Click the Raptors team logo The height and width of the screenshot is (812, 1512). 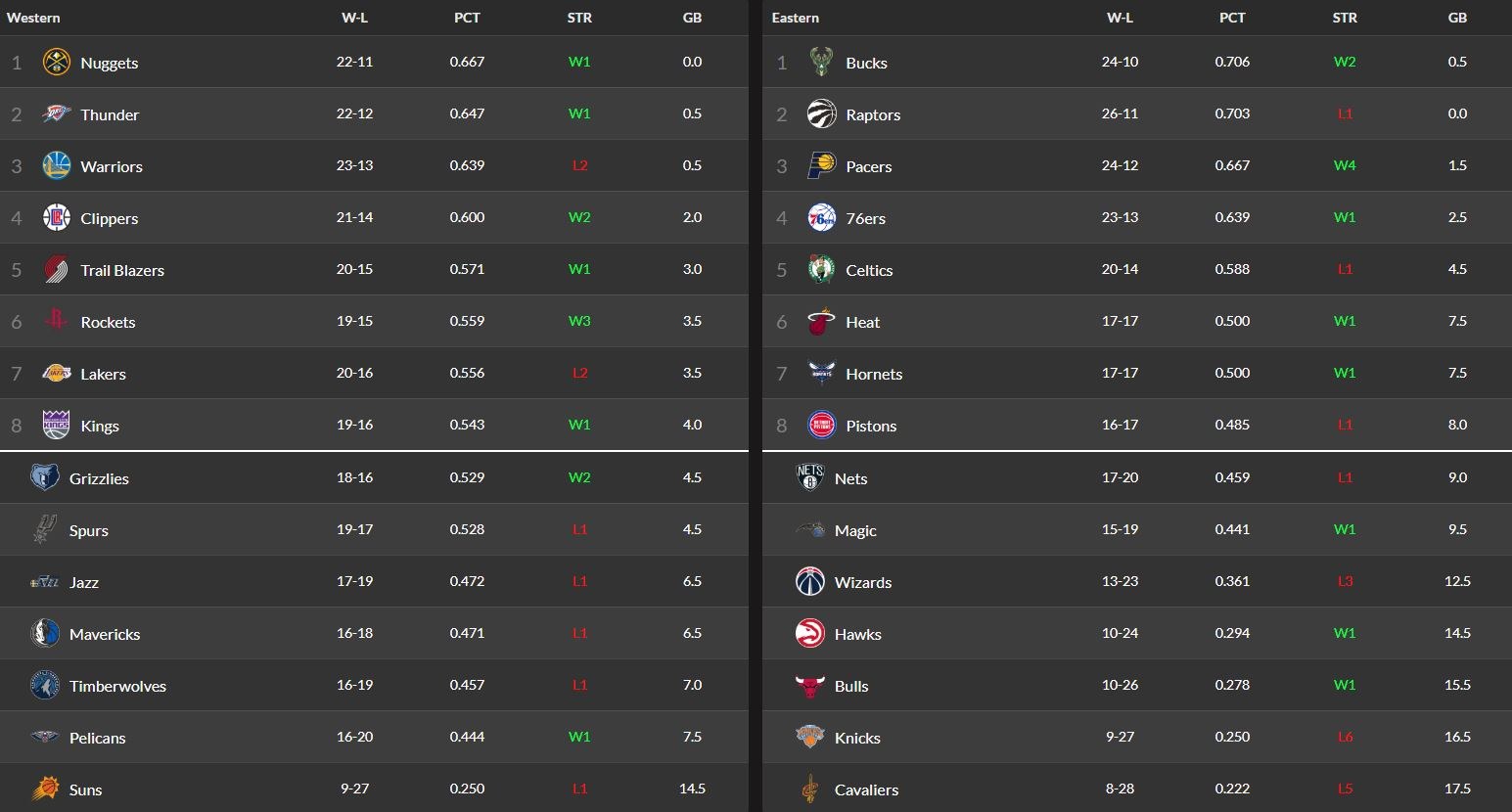(821, 113)
